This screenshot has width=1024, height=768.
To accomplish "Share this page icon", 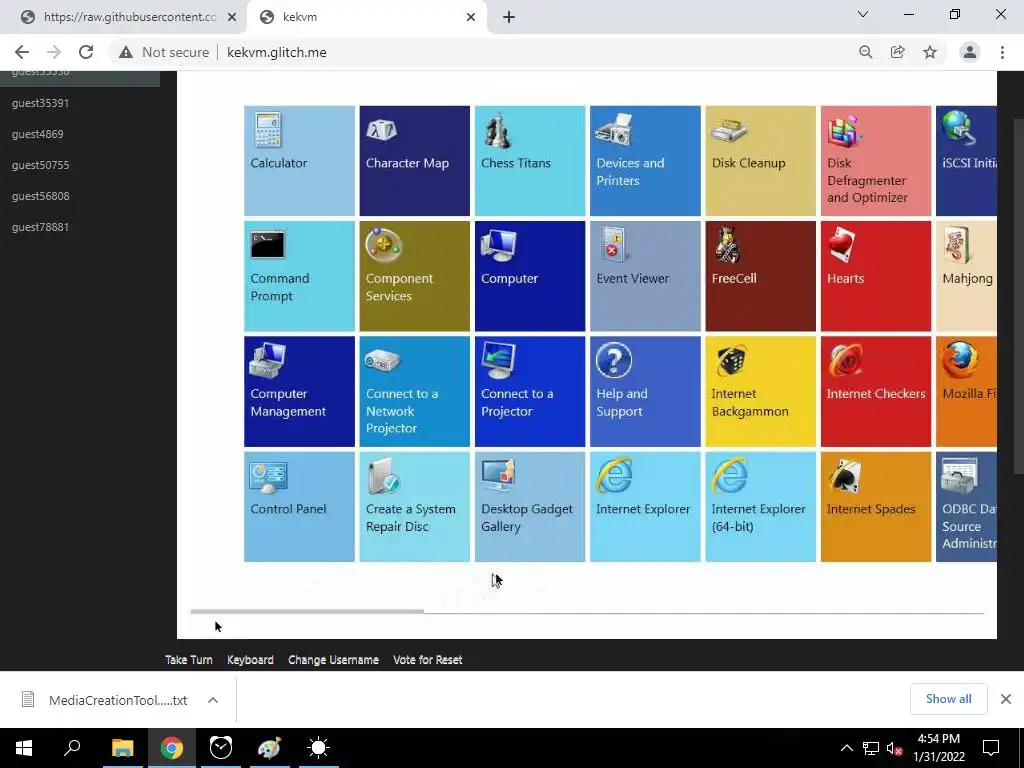I will [898, 52].
